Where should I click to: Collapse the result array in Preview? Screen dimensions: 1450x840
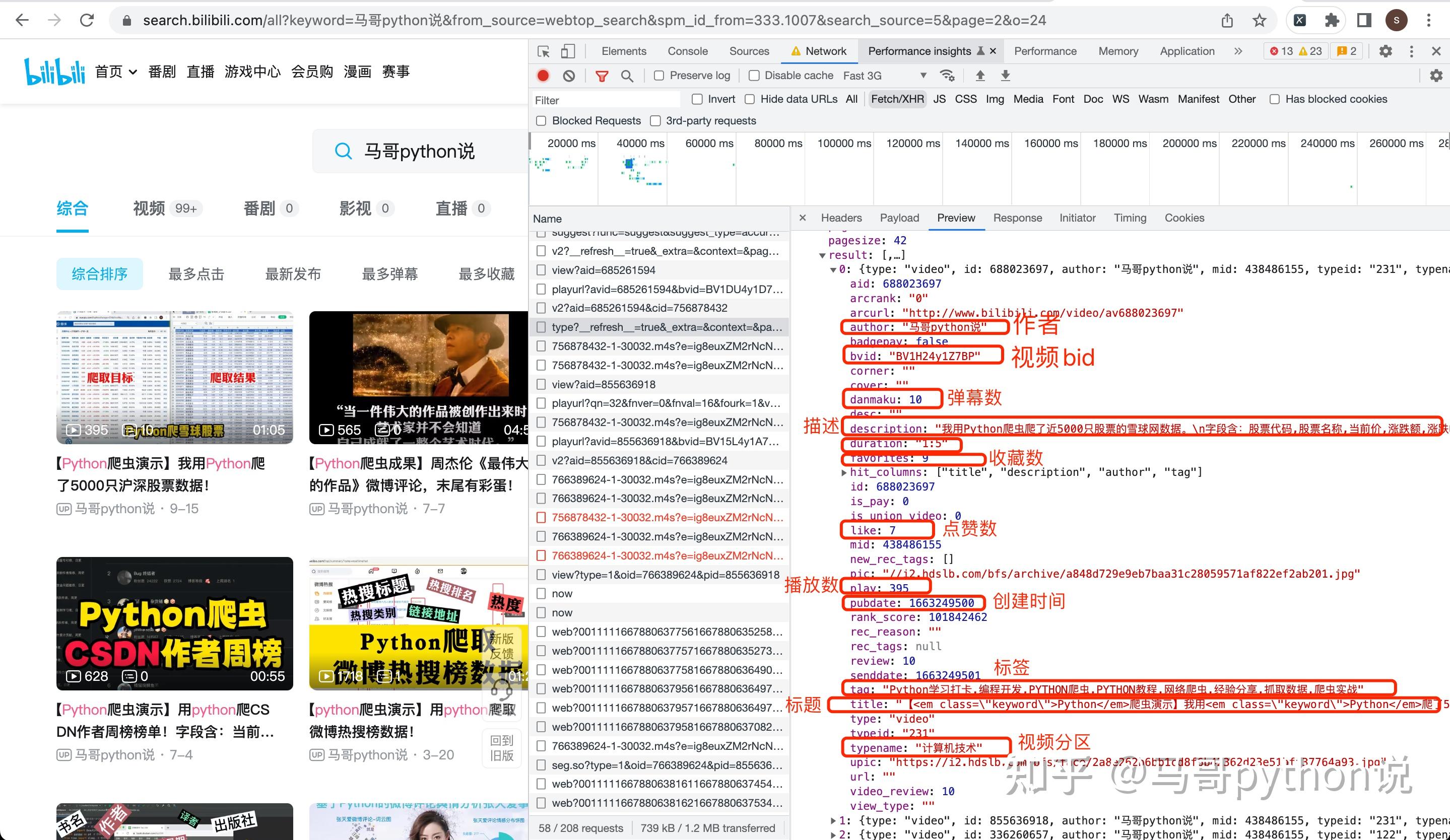click(x=823, y=255)
